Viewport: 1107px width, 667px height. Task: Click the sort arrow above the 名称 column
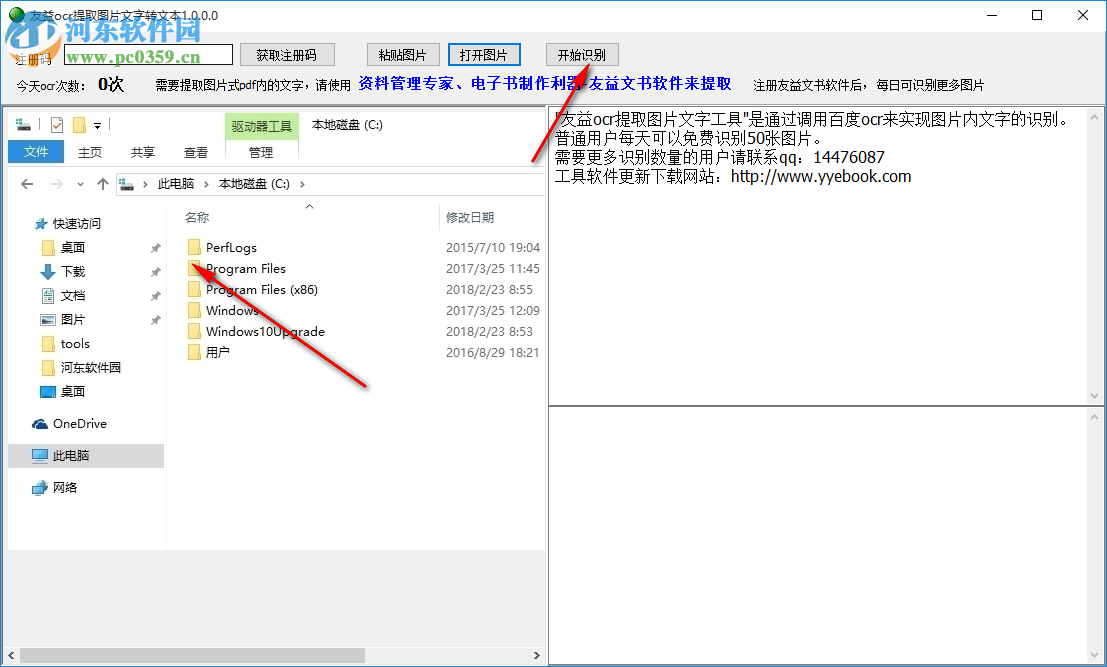click(x=309, y=206)
